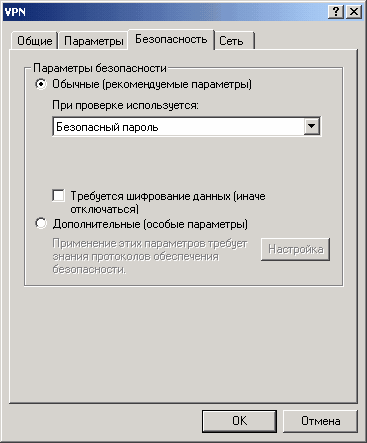Click the VPN title bar text
The width and height of the screenshot is (367, 443).
click(x=15, y=12)
